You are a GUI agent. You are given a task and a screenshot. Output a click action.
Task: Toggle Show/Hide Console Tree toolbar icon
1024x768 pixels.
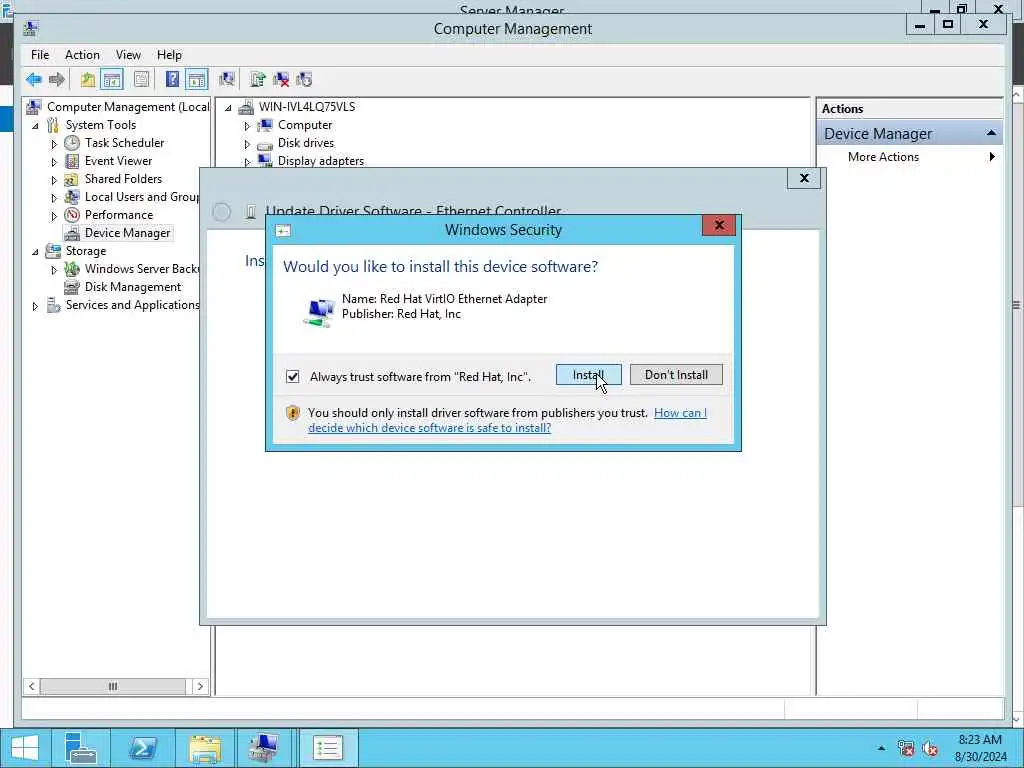112,80
